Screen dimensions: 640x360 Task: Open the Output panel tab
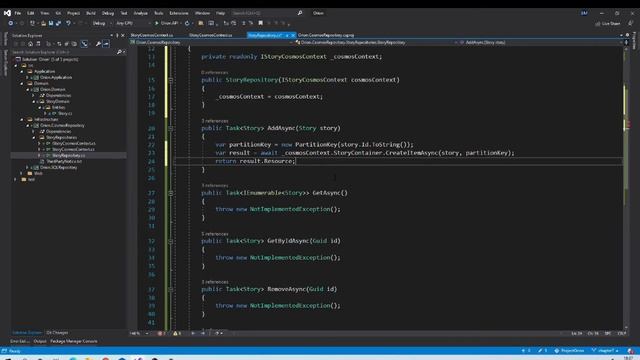coord(40,341)
